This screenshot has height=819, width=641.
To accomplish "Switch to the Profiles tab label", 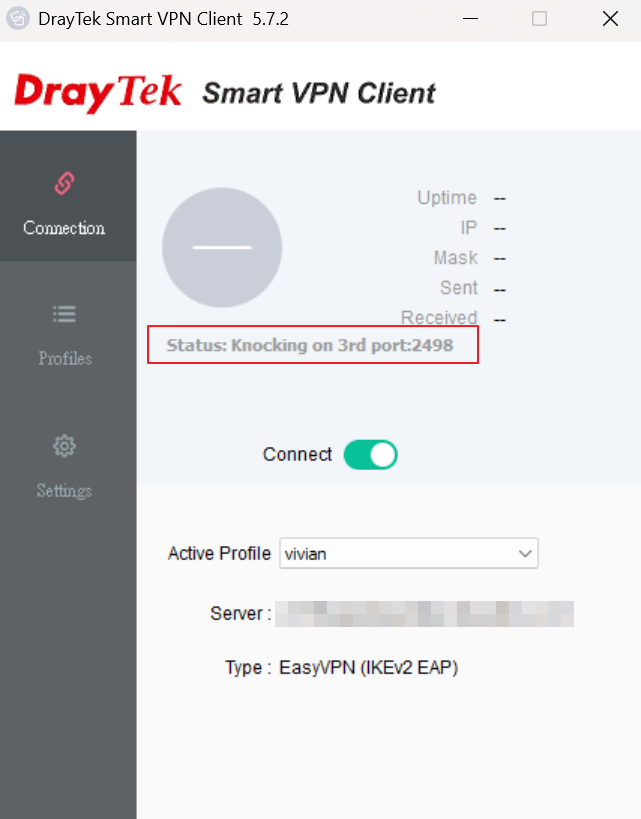I will (x=65, y=358).
